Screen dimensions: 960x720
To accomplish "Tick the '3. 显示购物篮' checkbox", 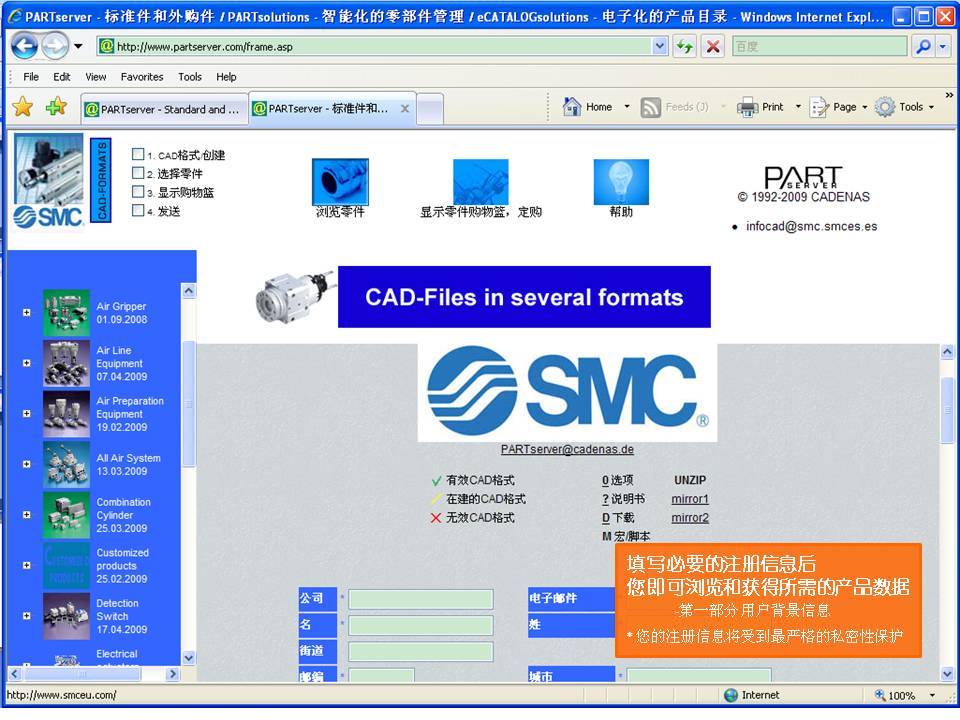I will 138,192.
